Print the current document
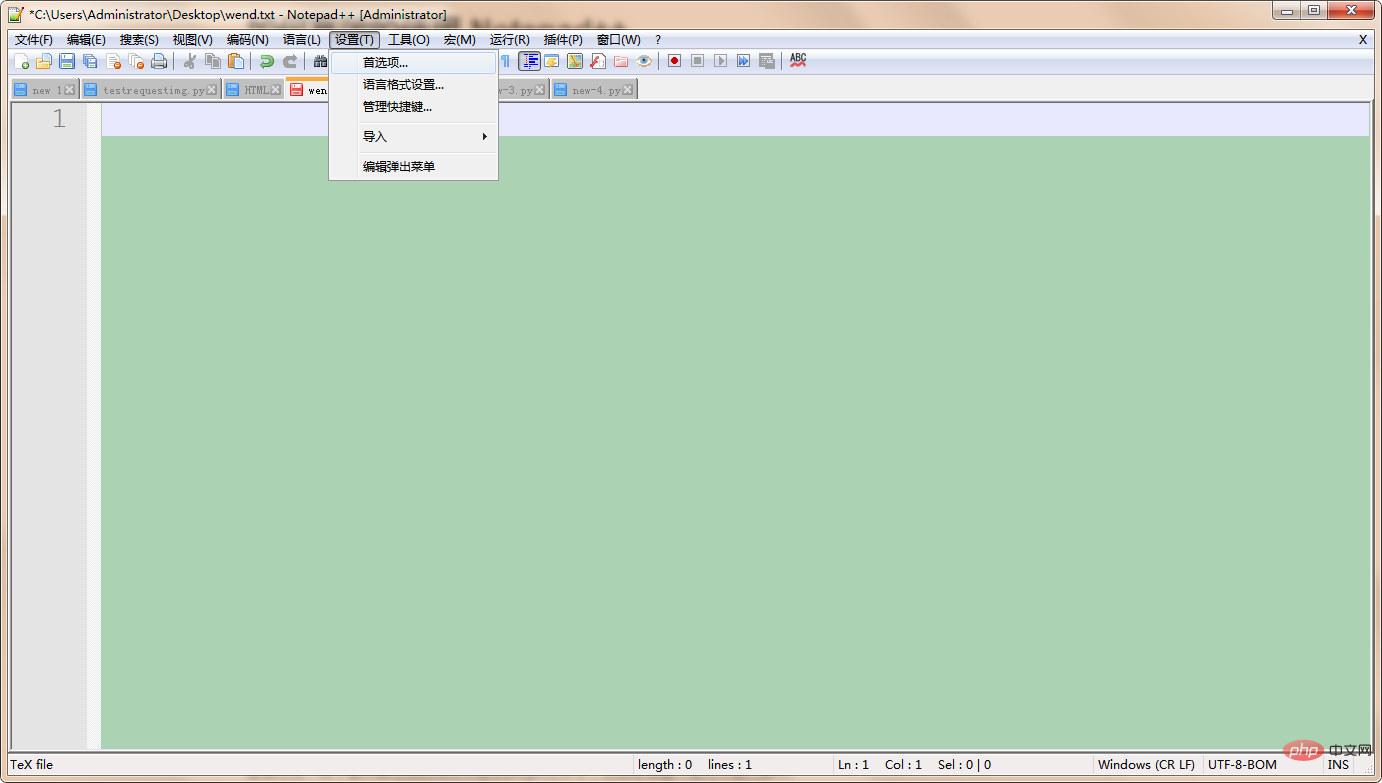This screenshot has height=783, width=1382. [x=158, y=61]
